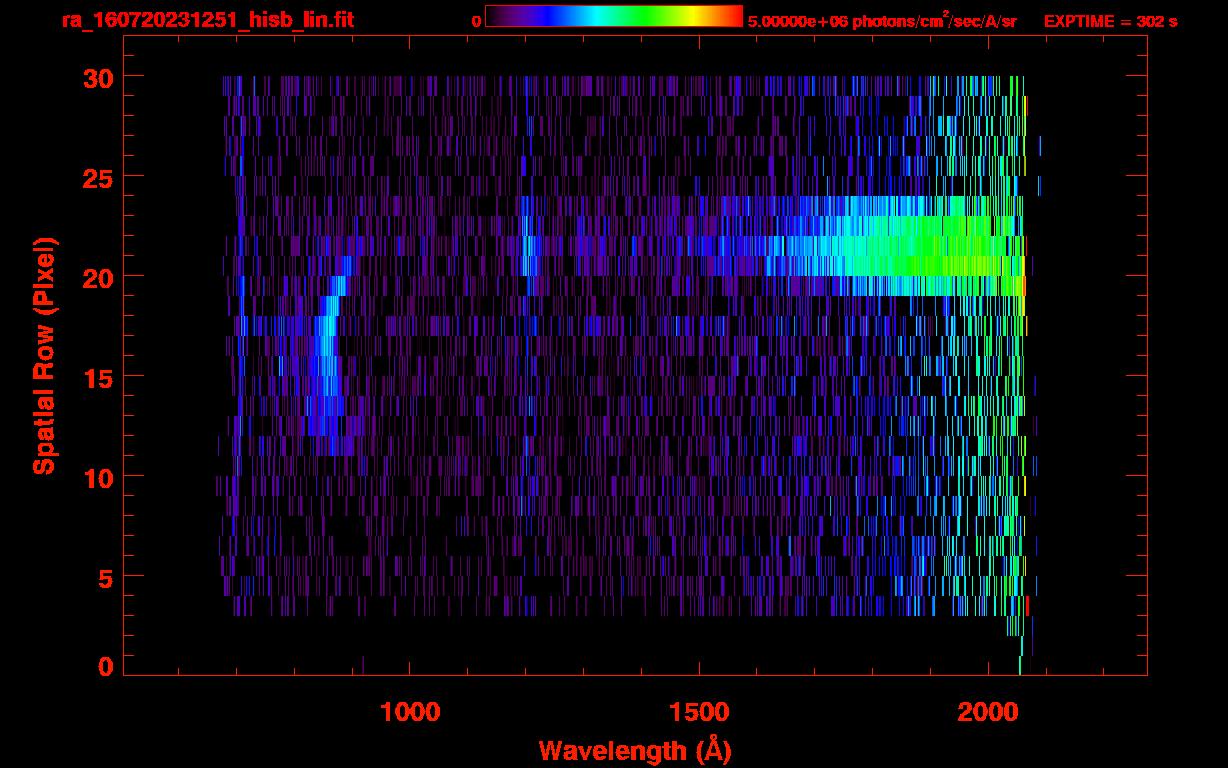Click the rainbow colorbar at the top
Viewport: 1228px width, 768px height.
pos(613,16)
